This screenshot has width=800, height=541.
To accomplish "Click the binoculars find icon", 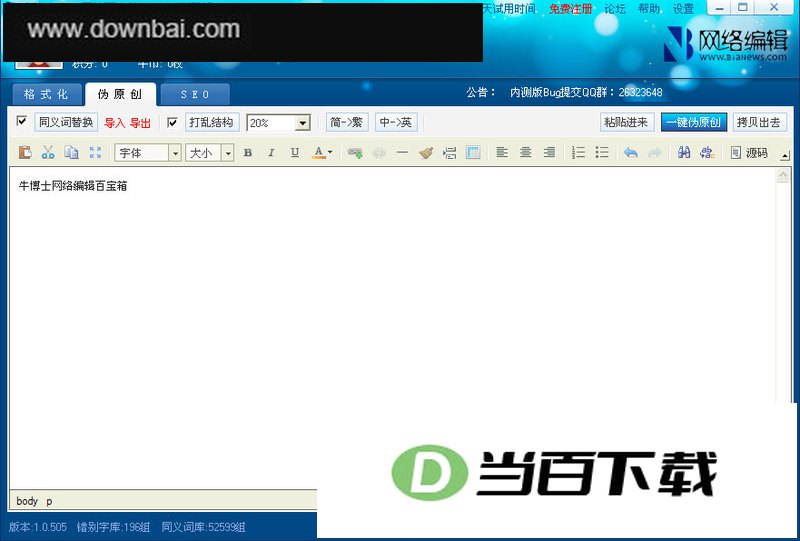I will click(684, 153).
